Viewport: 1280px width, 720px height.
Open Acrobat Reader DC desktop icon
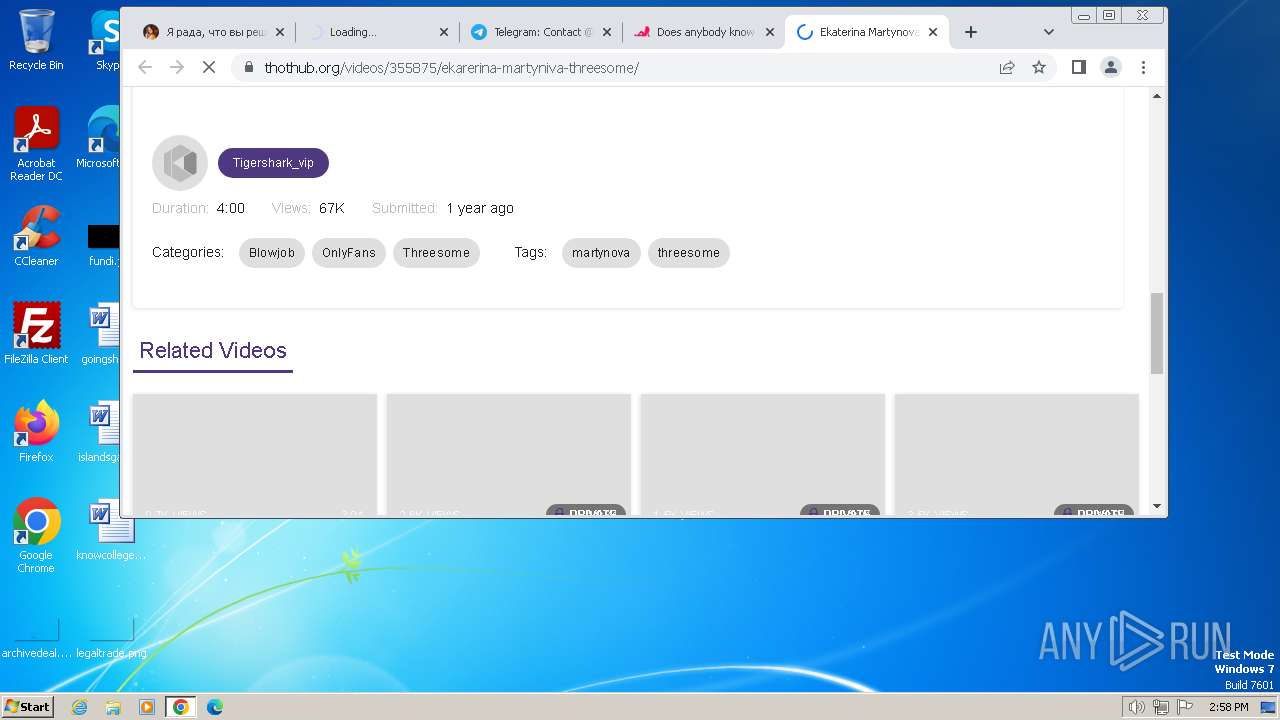(x=36, y=144)
